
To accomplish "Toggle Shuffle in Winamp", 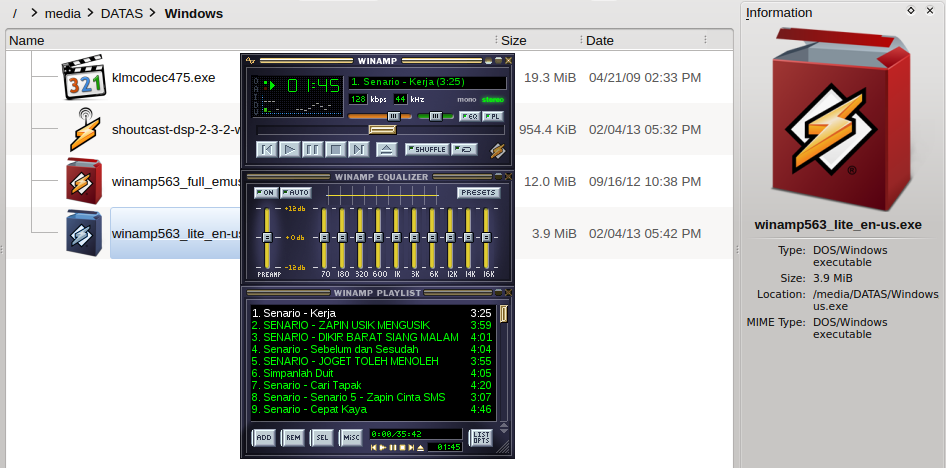I will (x=427, y=149).
